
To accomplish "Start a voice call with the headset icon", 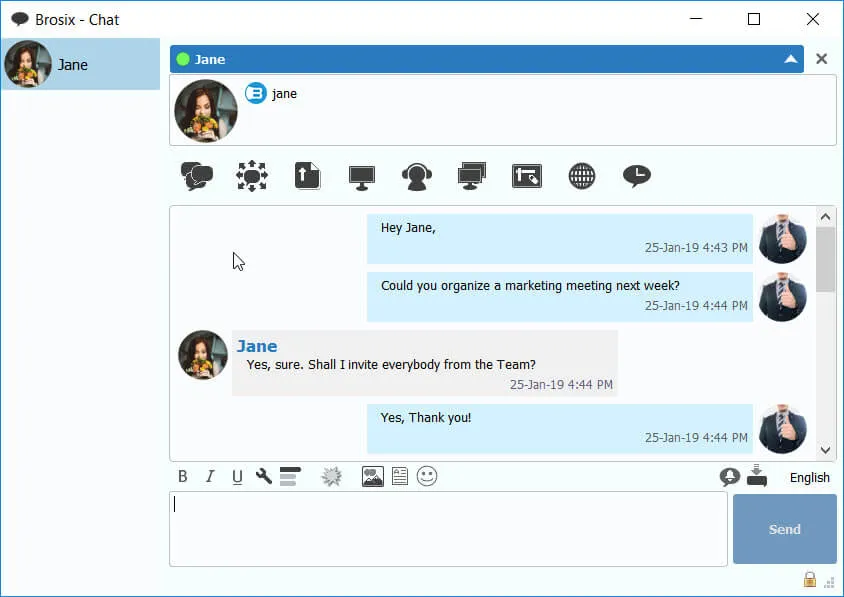I will 417,176.
